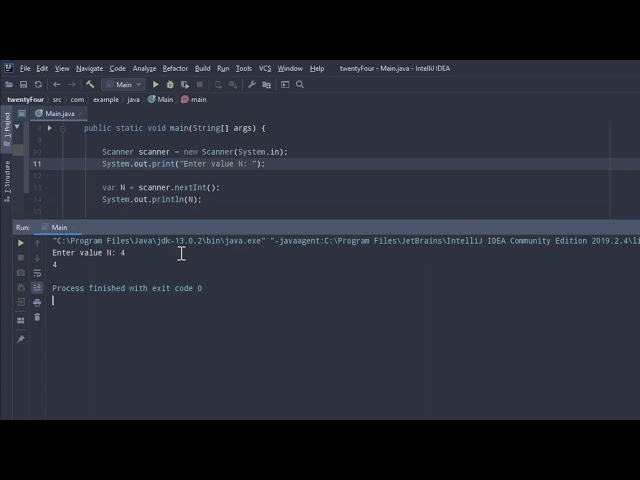Click the green Run button in the top toolbar
Screen dimensions: 640x480
pyautogui.click(x=156, y=84)
